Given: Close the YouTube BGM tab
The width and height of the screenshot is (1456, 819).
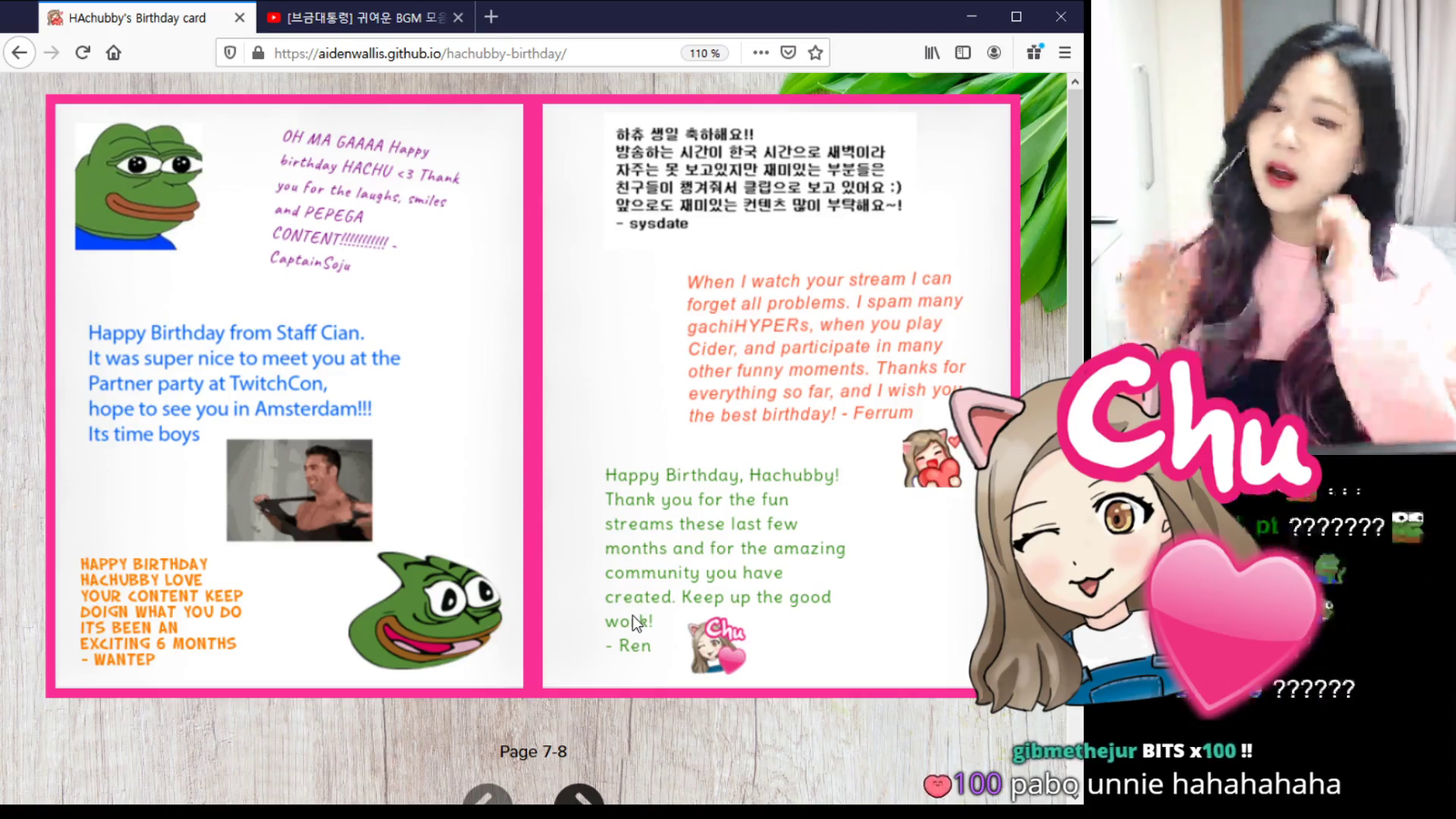Looking at the screenshot, I should pos(458,17).
